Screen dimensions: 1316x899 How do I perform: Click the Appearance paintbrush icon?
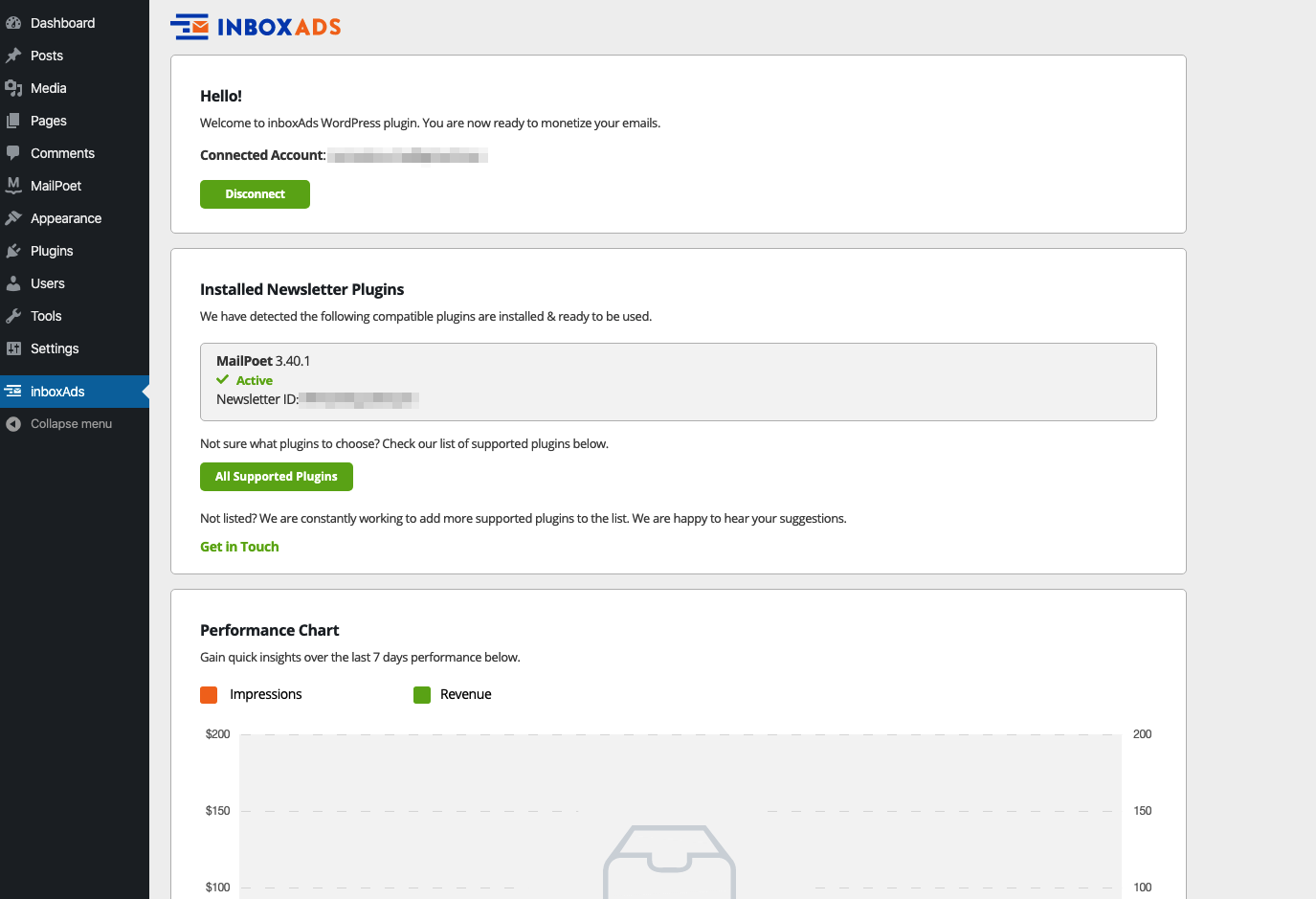(x=13, y=218)
